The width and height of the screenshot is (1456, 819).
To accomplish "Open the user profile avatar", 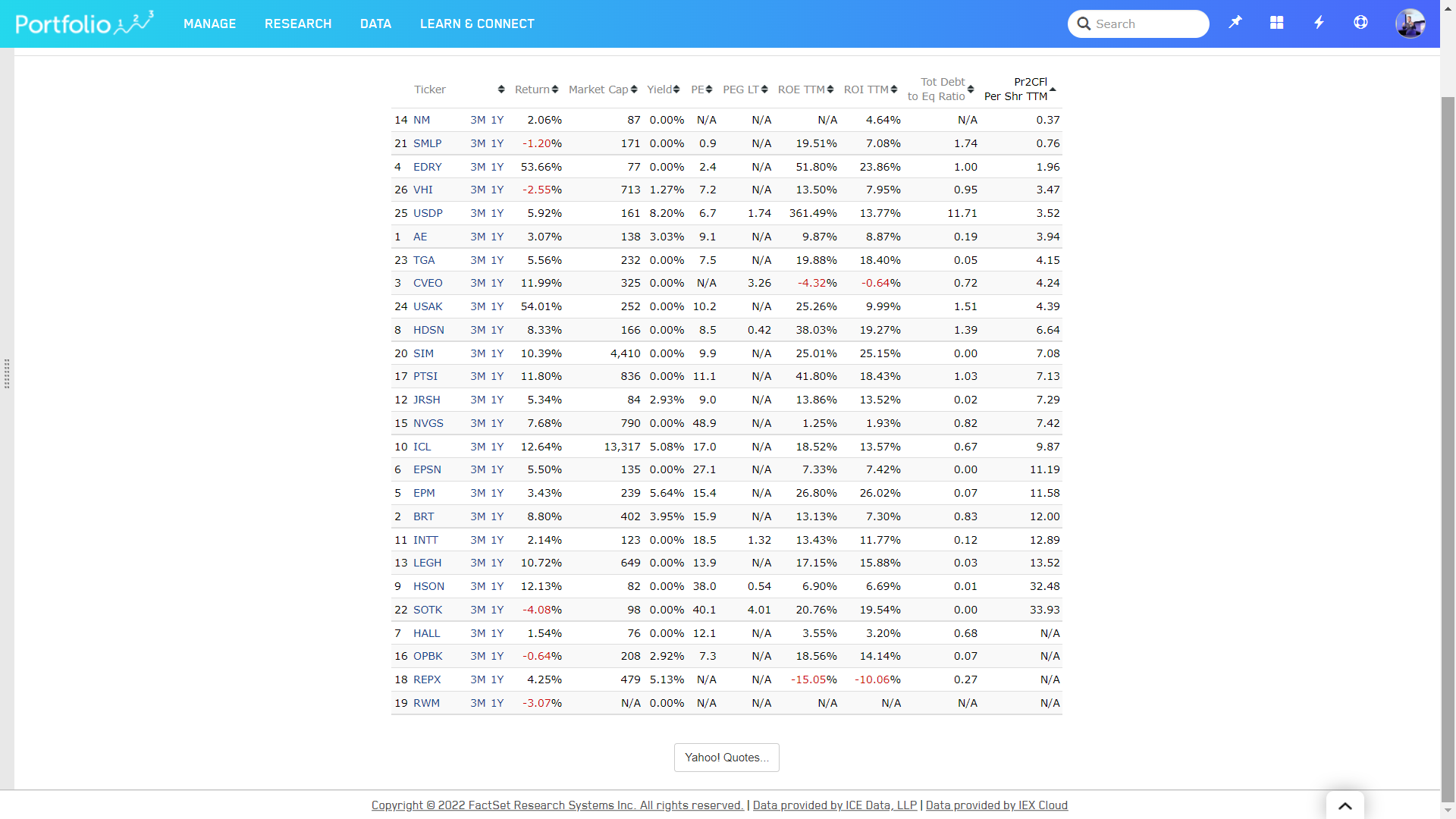I will point(1410,24).
